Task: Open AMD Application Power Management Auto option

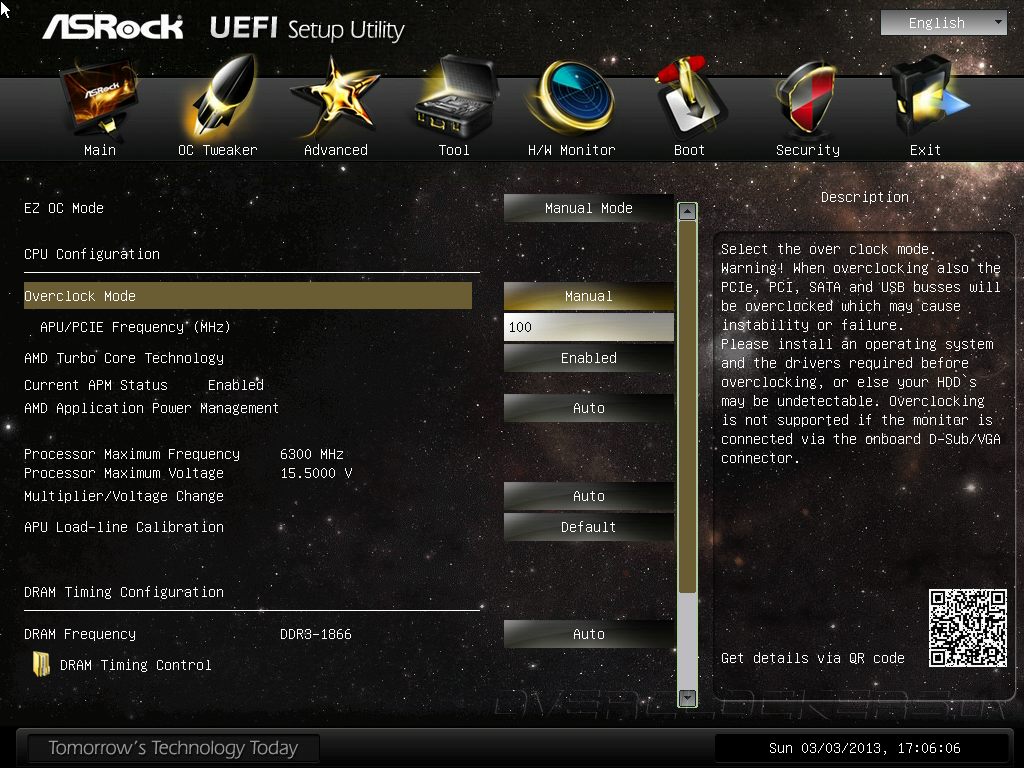Action: pyautogui.click(x=588, y=408)
